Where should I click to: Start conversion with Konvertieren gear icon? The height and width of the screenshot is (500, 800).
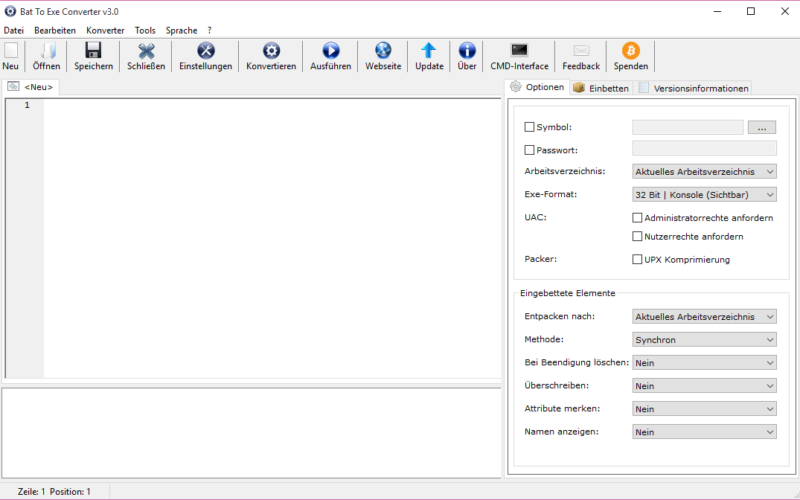click(x=271, y=51)
